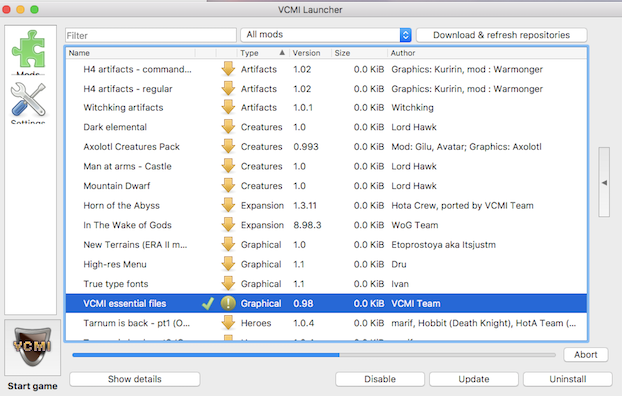Select Tarnum is back - pt1 mod name
Image resolution: width=622 pixels, height=396 pixels.
136,323
